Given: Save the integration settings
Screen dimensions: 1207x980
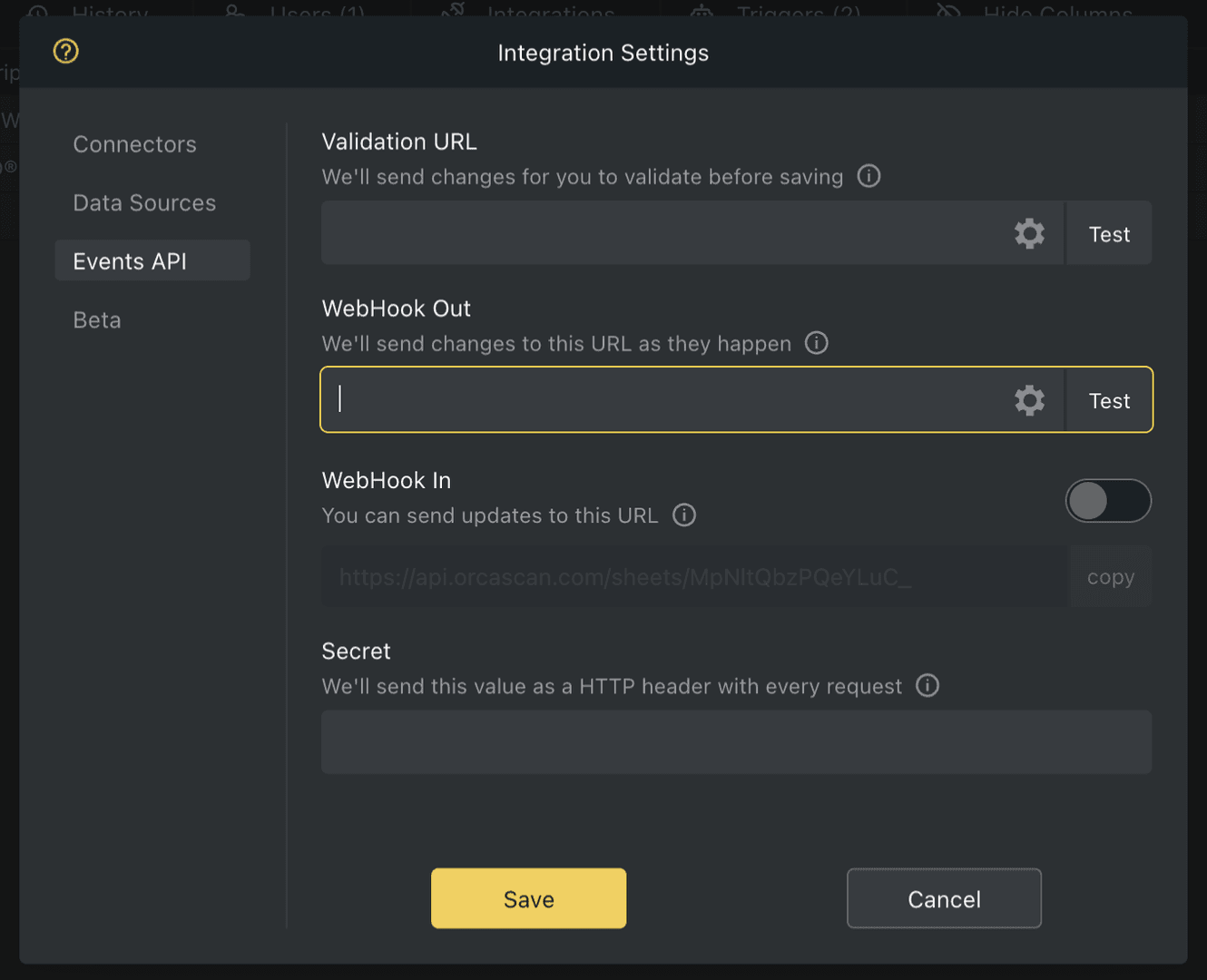Looking at the screenshot, I should [528, 898].
